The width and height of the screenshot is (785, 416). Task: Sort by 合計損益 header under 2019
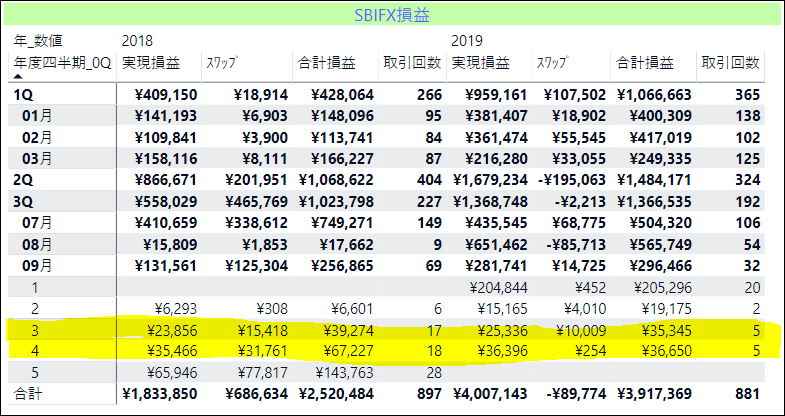pos(644,63)
